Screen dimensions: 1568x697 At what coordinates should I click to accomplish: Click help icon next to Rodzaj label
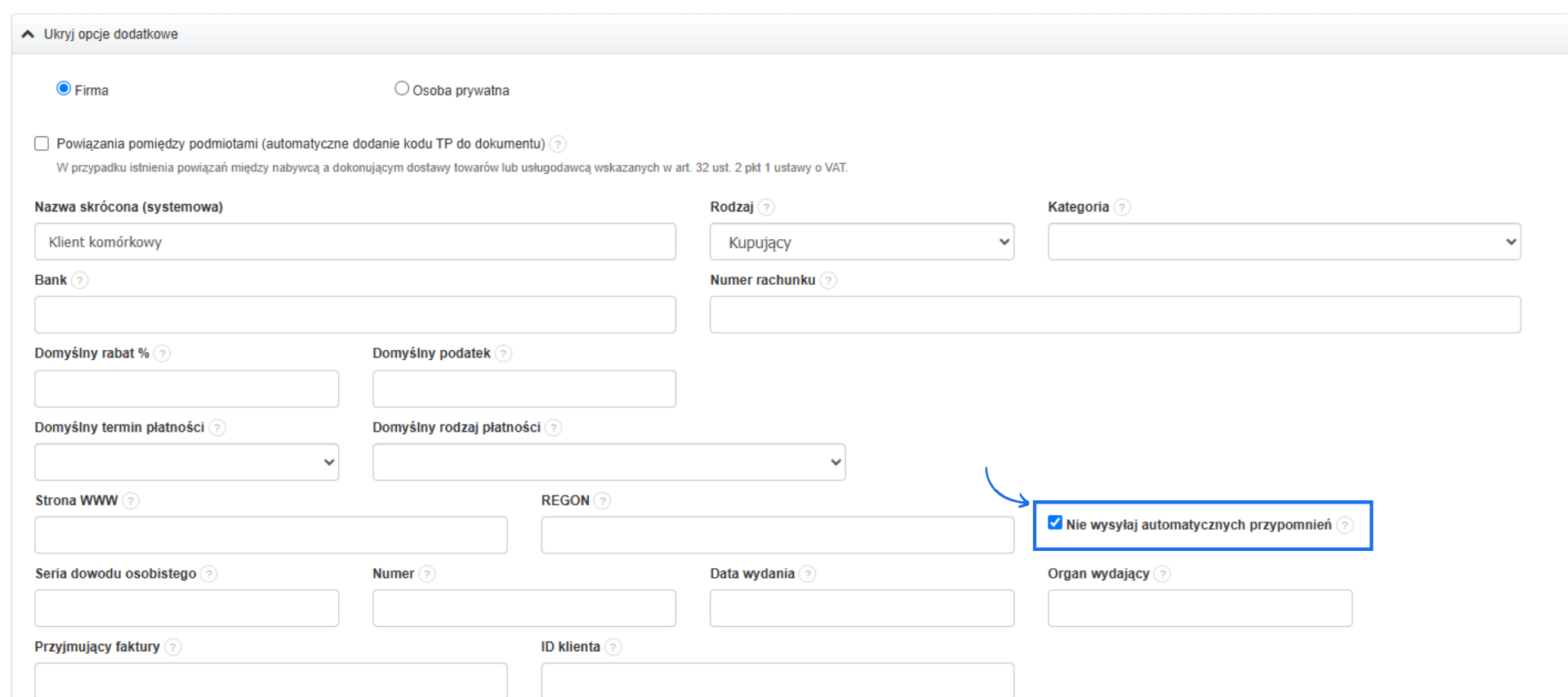[x=766, y=207]
